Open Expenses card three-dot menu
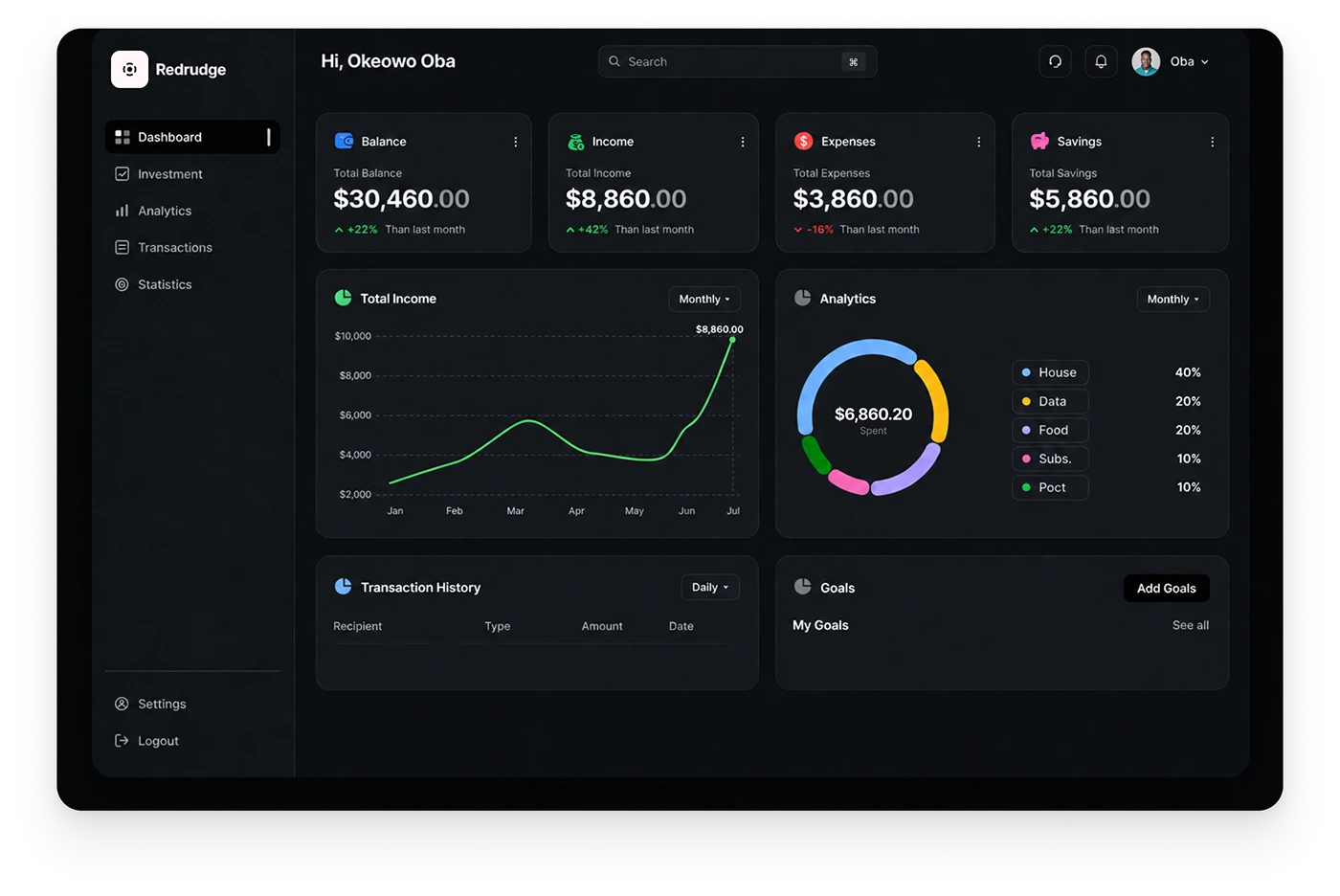 [x=978, y=142]
